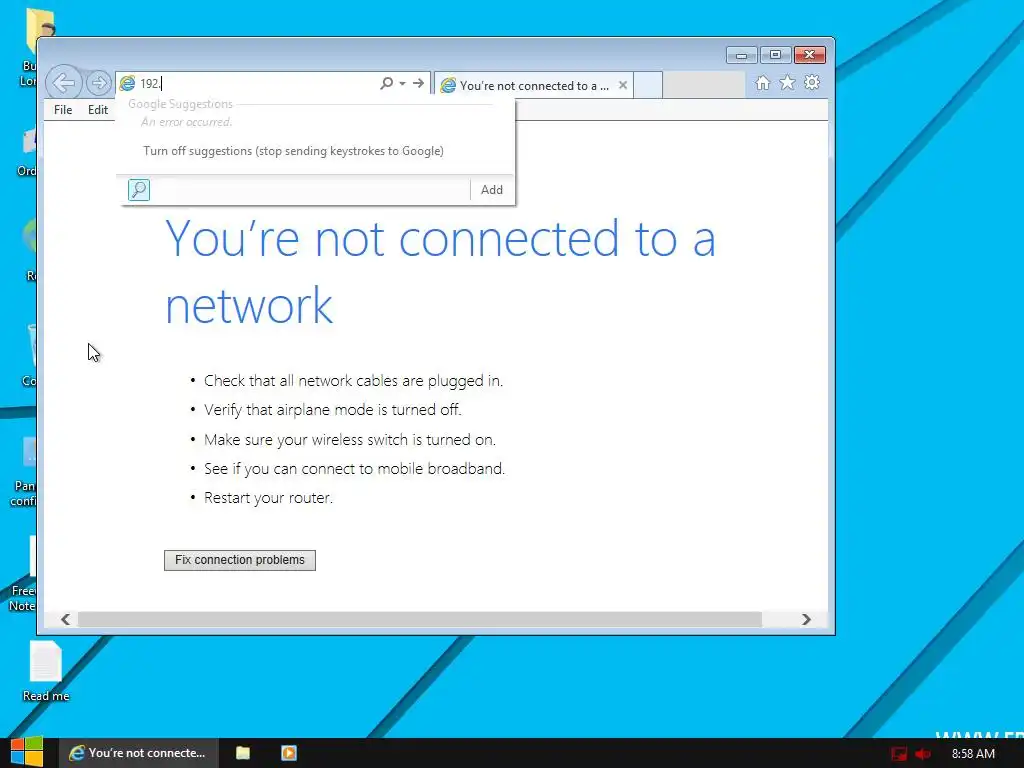1024x768 pixels.
Task: Click the search provider magnifier icon in dropdown
Action: pos(138,190)
